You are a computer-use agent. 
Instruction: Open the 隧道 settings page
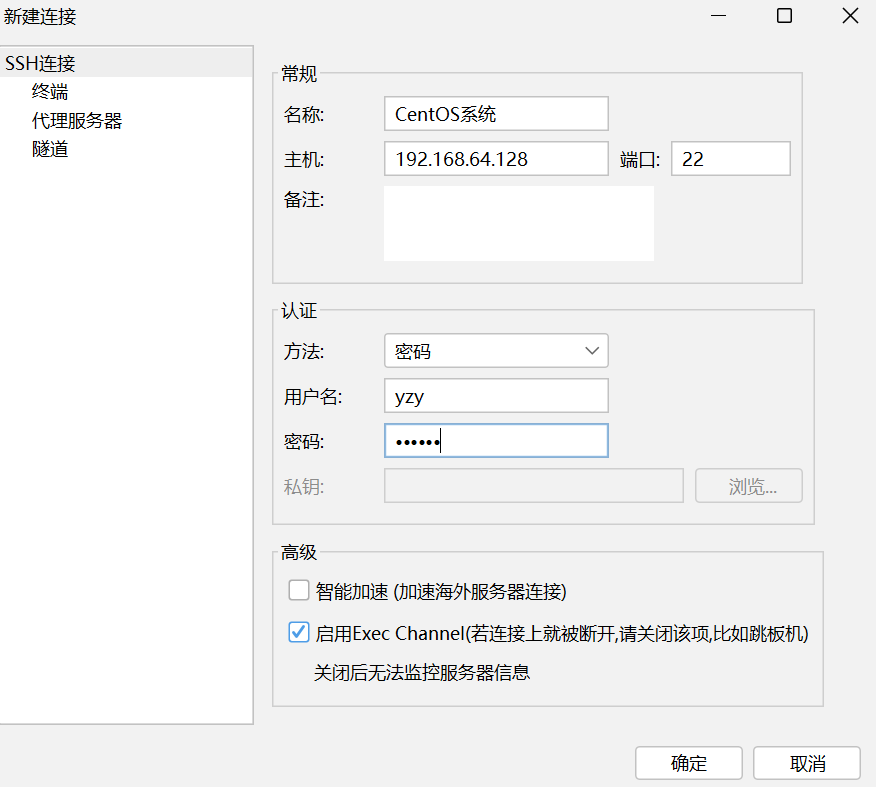click(50, 149)
